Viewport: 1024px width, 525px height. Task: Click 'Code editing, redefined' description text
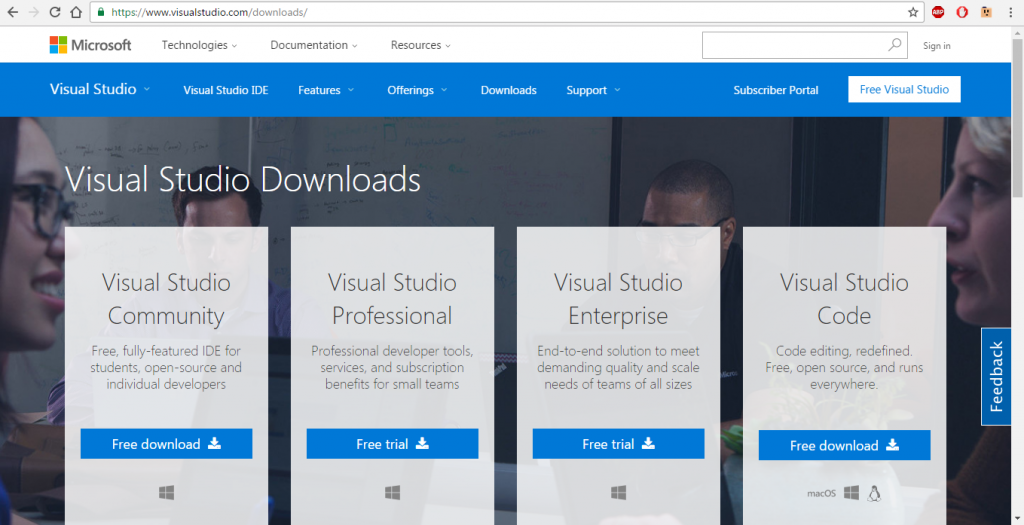[x=844, y=368]
